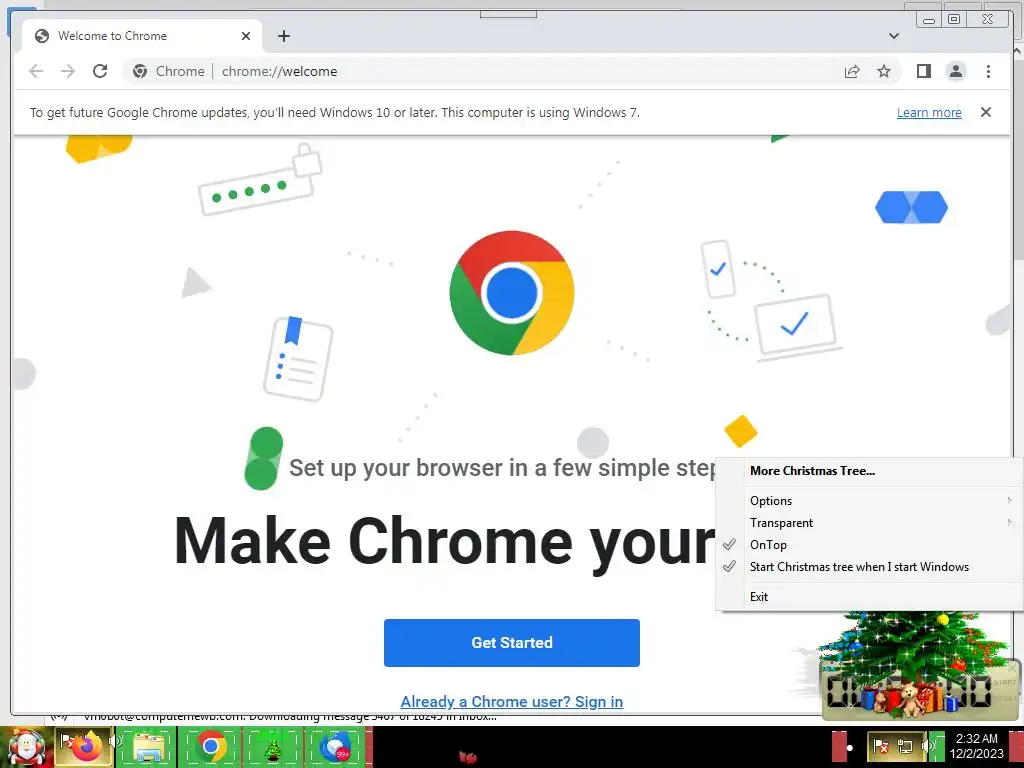The width and height of the screenshot is (1024, 768).
Task: Open the clock showing 2:32 AM
Action: coord(977,746)
